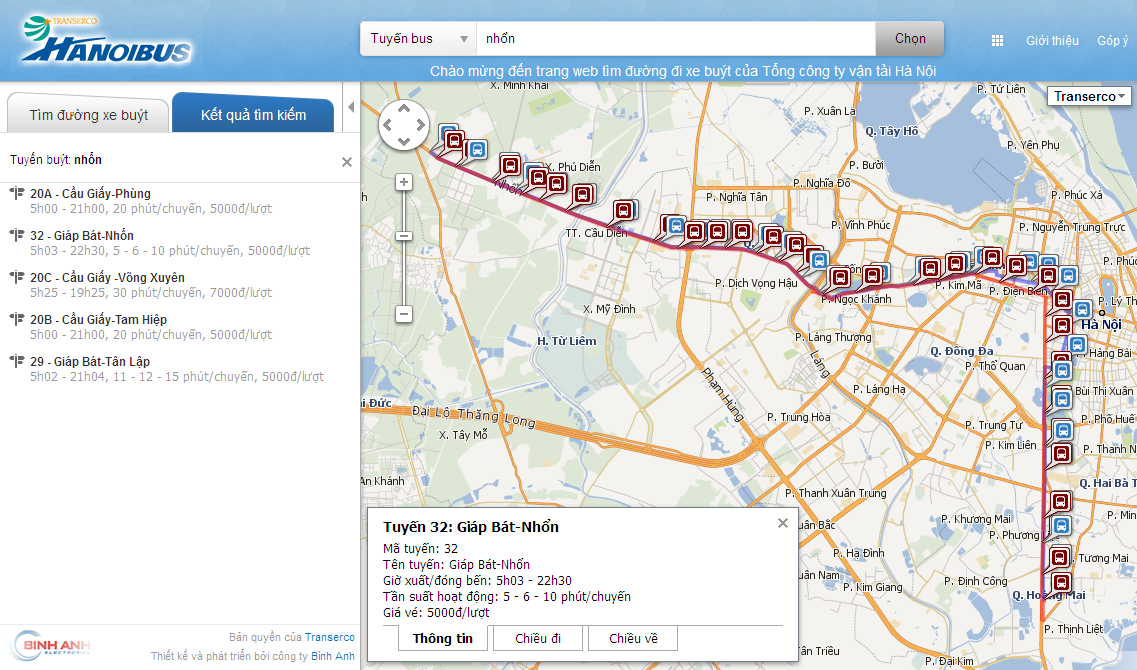Click the route icon beside route 32

17,235
